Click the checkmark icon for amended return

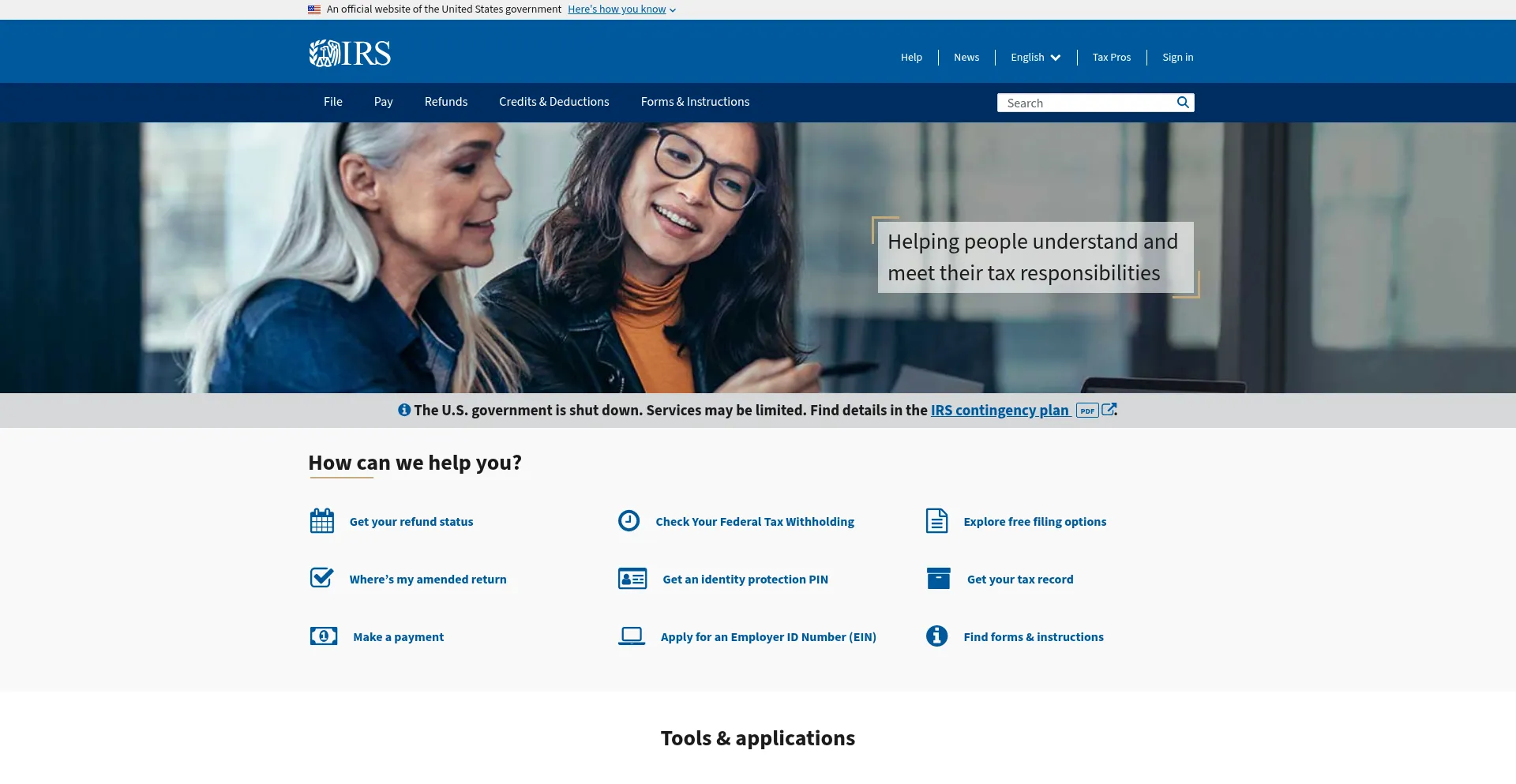click(322, 578)
